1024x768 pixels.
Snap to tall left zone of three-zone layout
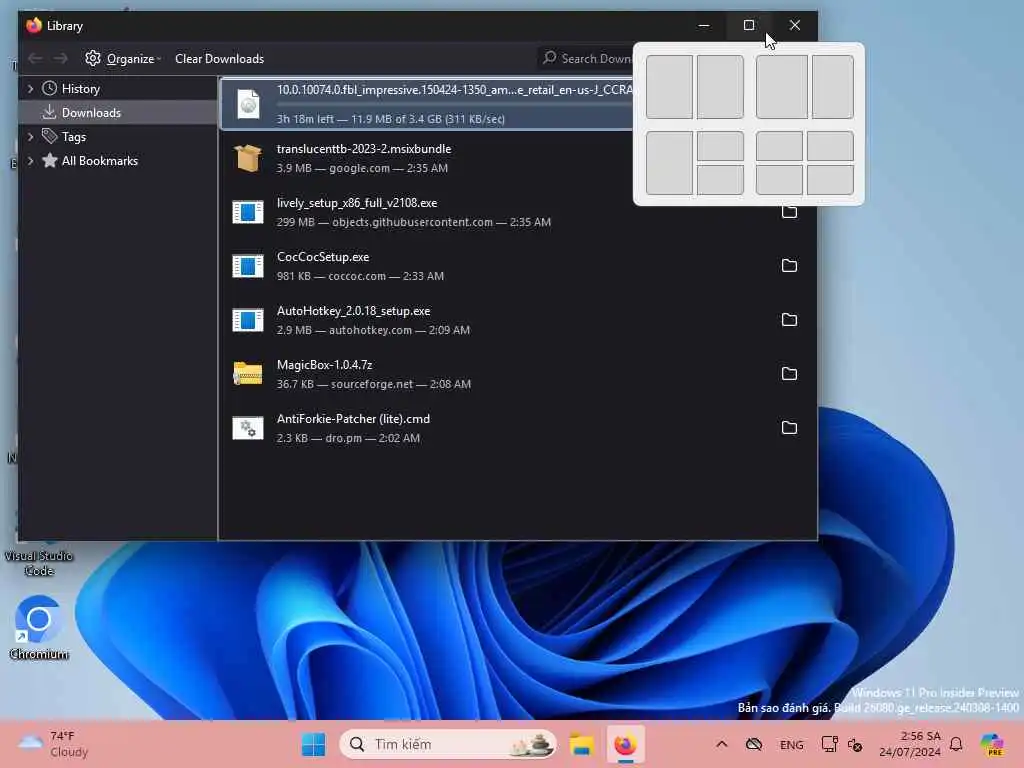pos(669,163)
